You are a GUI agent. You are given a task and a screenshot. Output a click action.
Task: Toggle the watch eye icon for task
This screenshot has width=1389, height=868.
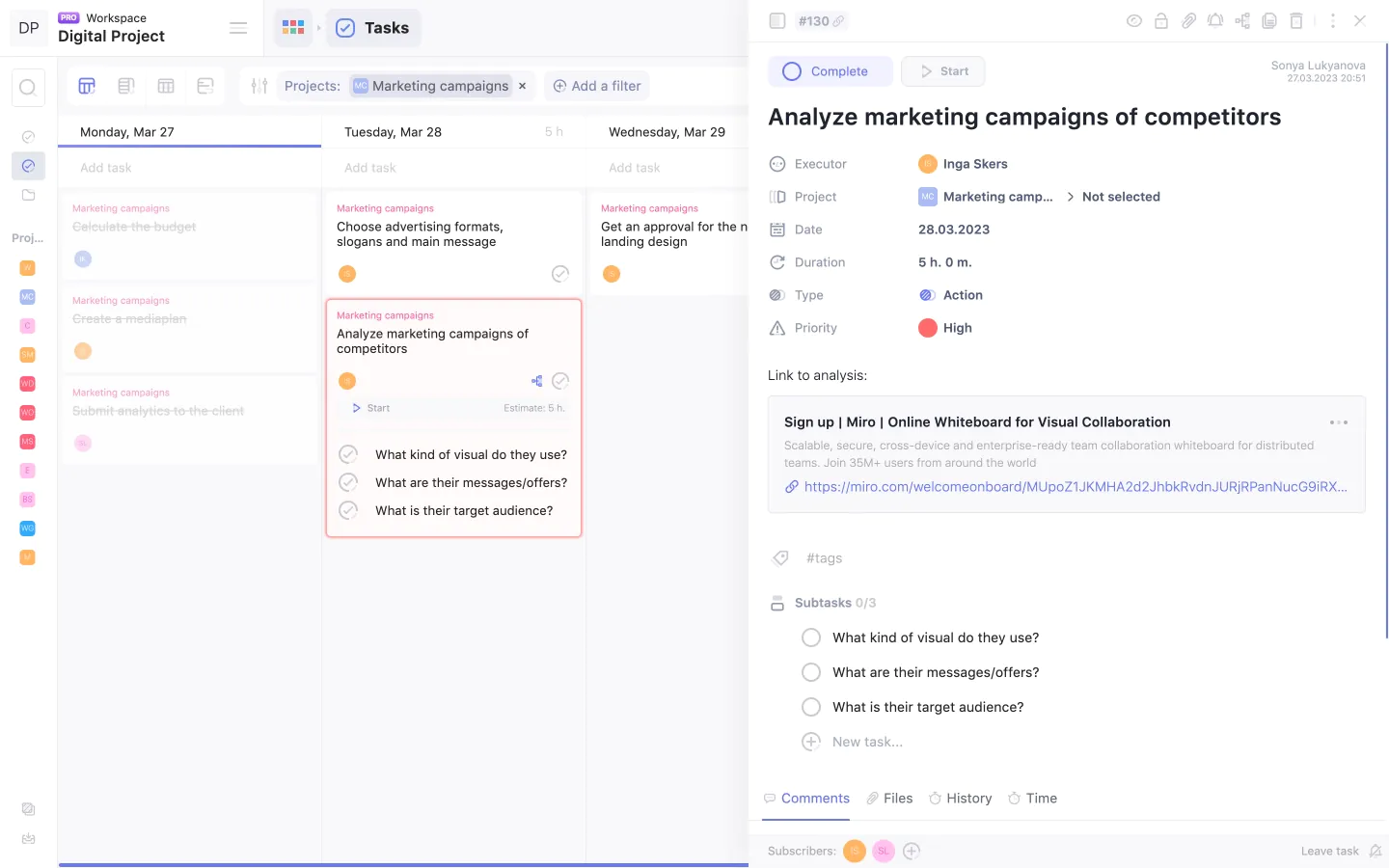[x=1134, y=20]
